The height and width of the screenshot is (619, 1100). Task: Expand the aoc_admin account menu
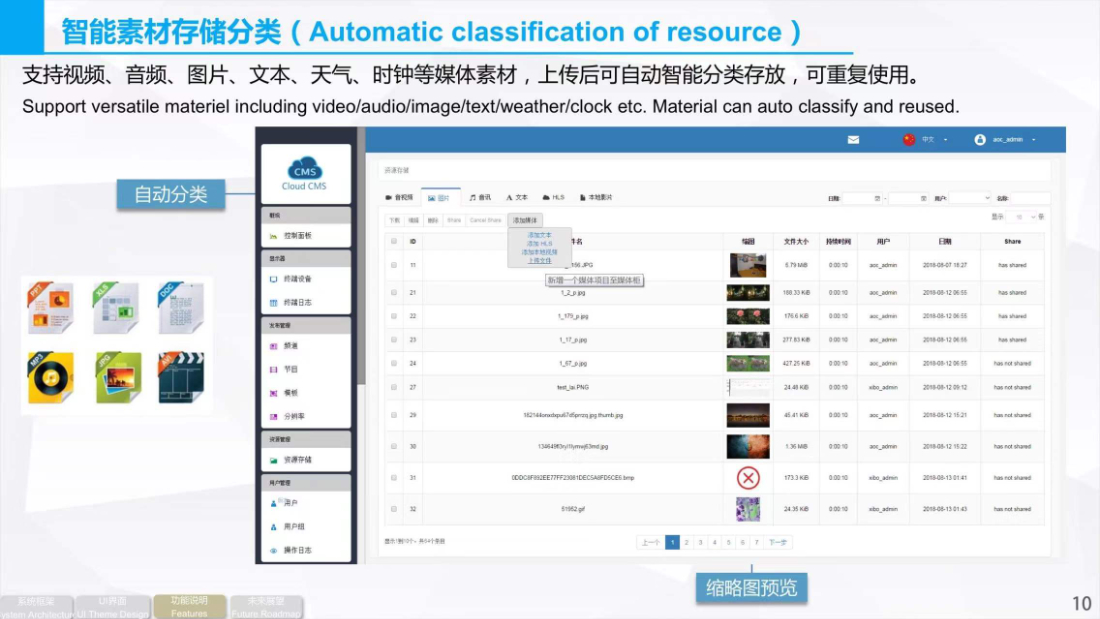1005,140
